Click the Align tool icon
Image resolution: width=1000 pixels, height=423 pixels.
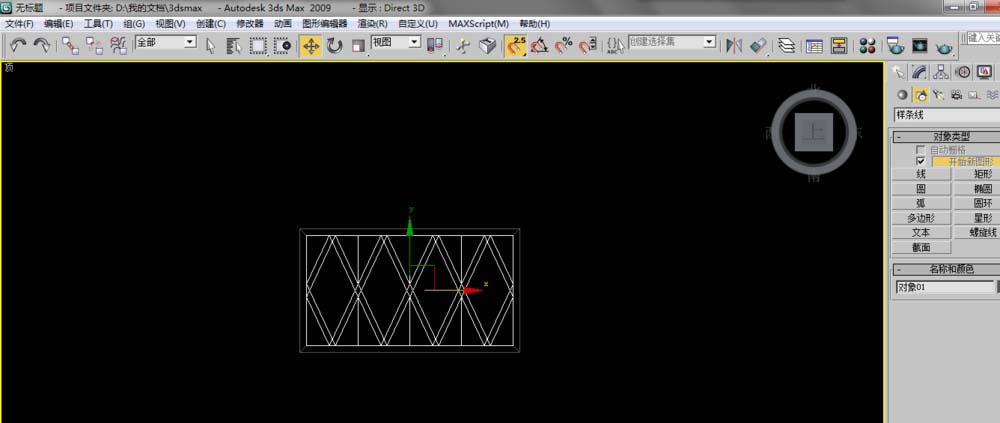pyautogui.click(x=758, y=45)
